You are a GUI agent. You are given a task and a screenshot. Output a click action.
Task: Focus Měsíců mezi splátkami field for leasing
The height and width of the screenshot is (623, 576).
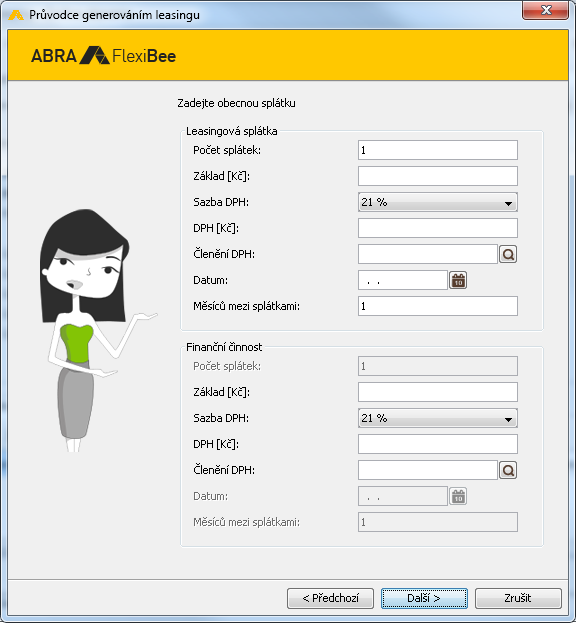pos(438,306)
